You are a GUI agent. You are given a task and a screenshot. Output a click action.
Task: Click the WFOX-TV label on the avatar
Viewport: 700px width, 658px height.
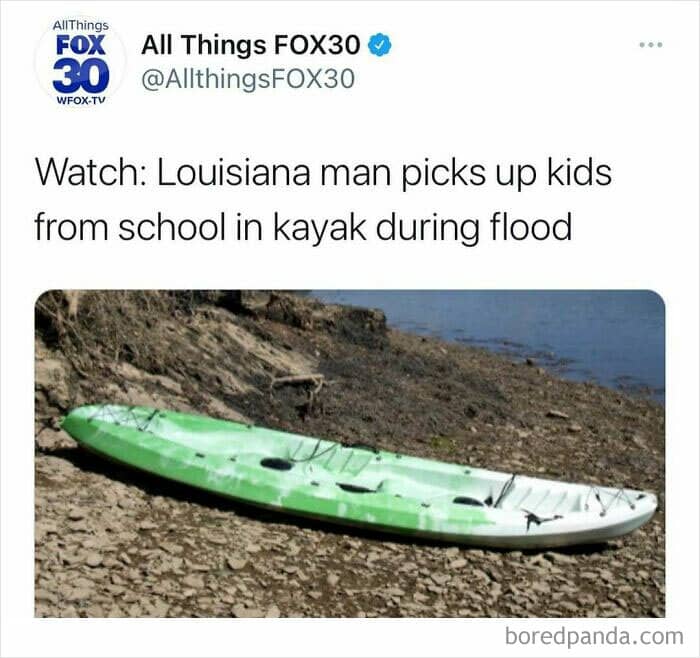(80, 100)
